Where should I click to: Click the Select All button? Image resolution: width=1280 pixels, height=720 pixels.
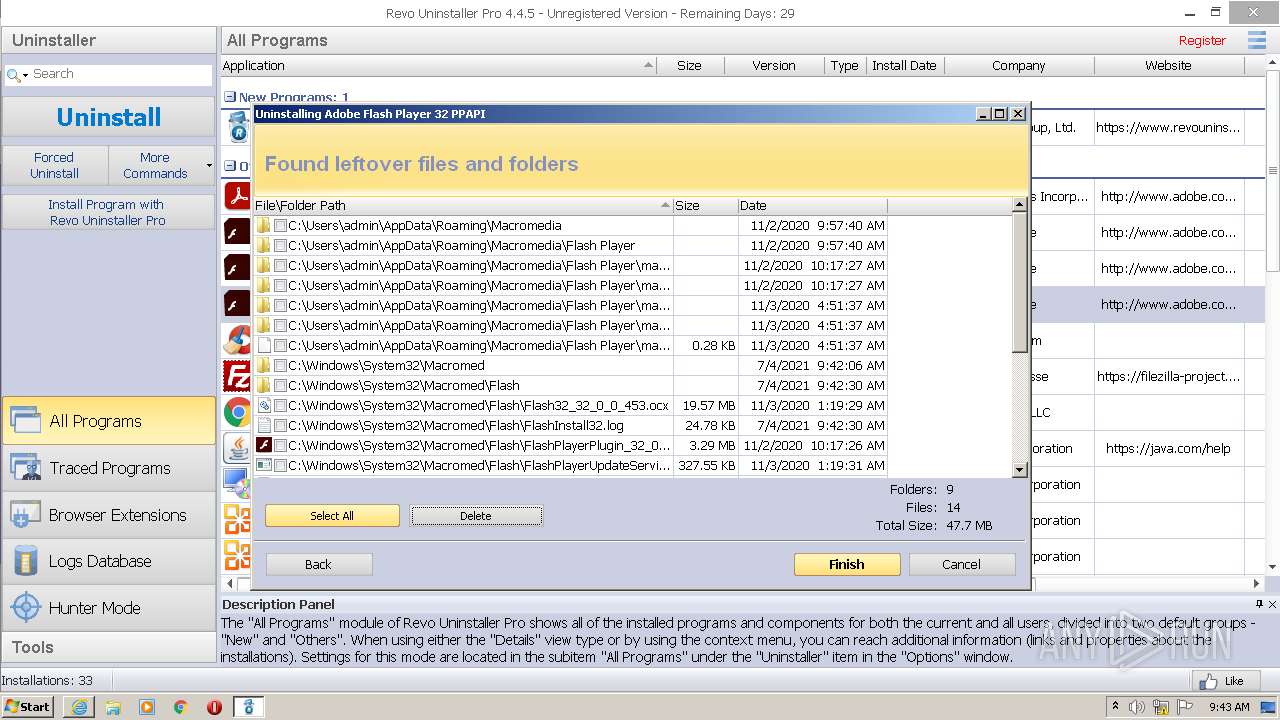point(332,515)
